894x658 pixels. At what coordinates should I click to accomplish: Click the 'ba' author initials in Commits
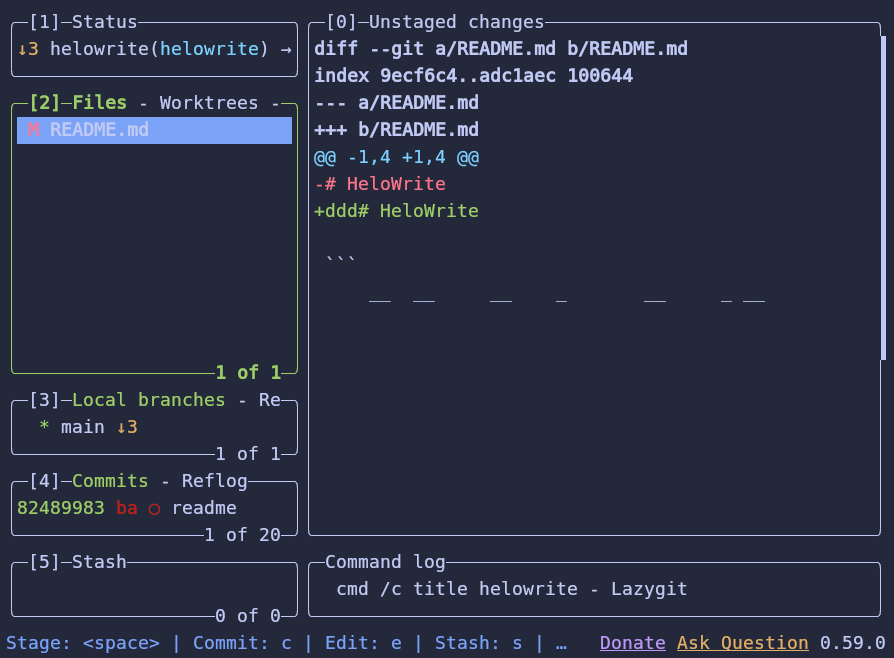click(x=126, y=508)
